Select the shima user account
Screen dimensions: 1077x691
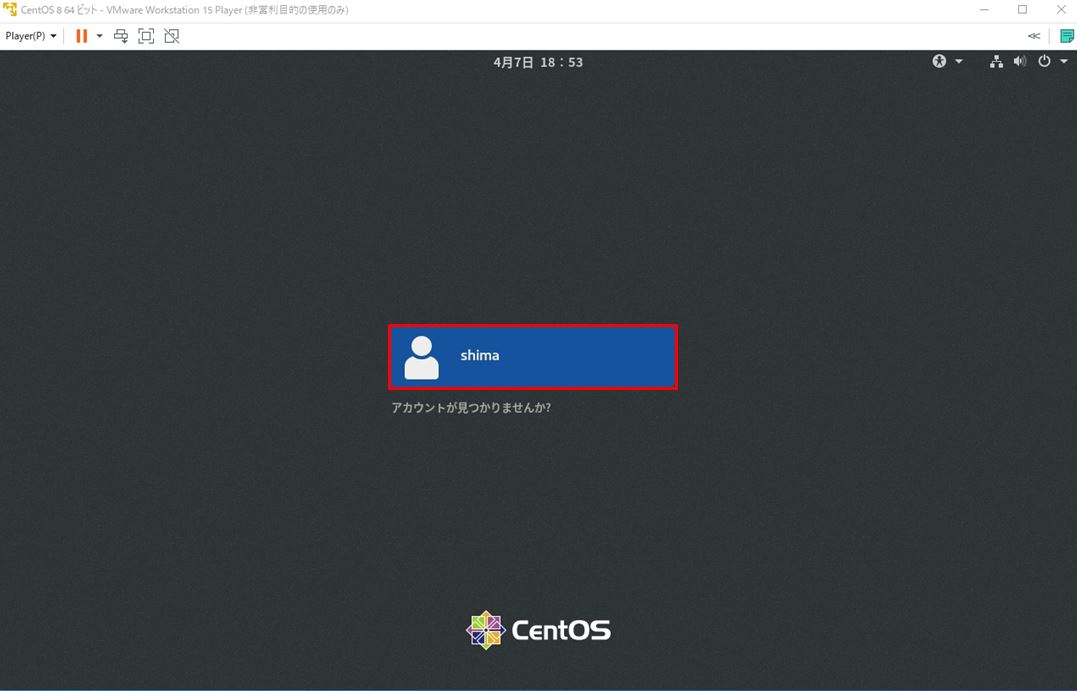tap(533, 357)
